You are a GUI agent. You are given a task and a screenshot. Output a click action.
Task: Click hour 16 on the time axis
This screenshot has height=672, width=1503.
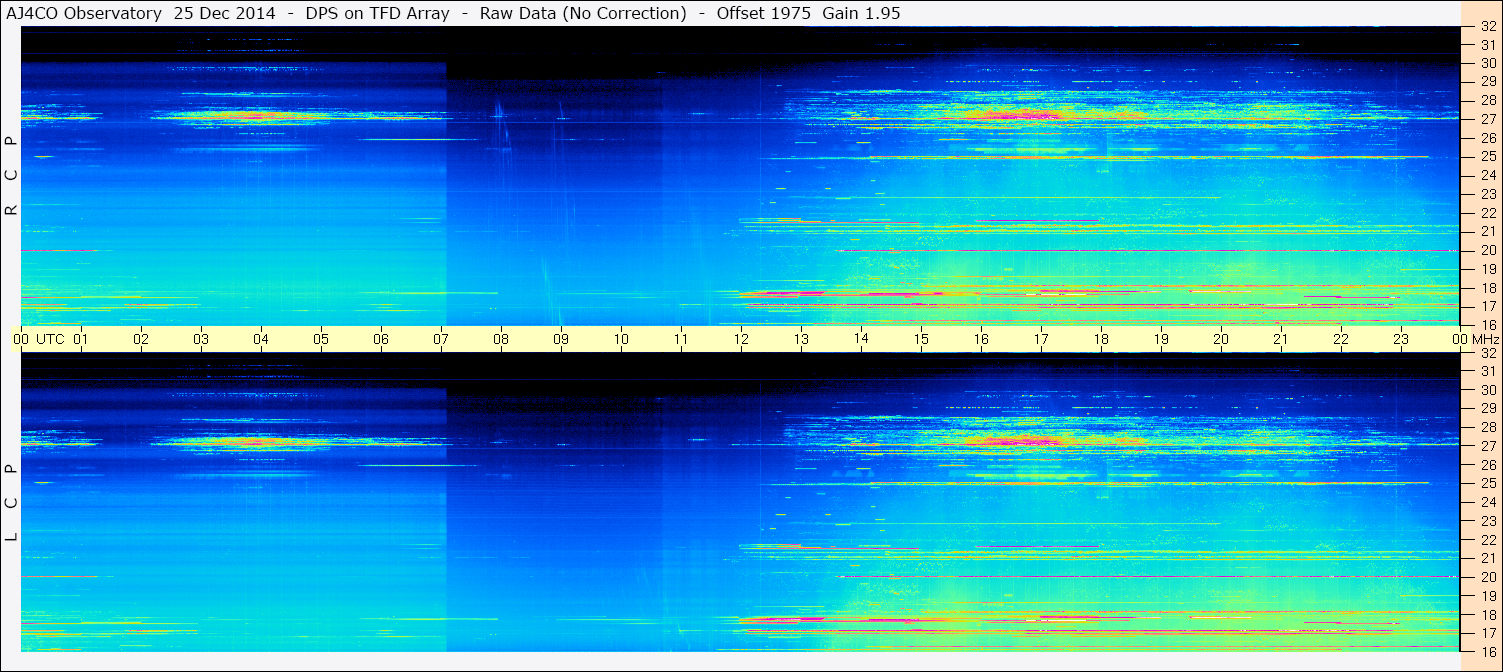click(x=981, y=339)
